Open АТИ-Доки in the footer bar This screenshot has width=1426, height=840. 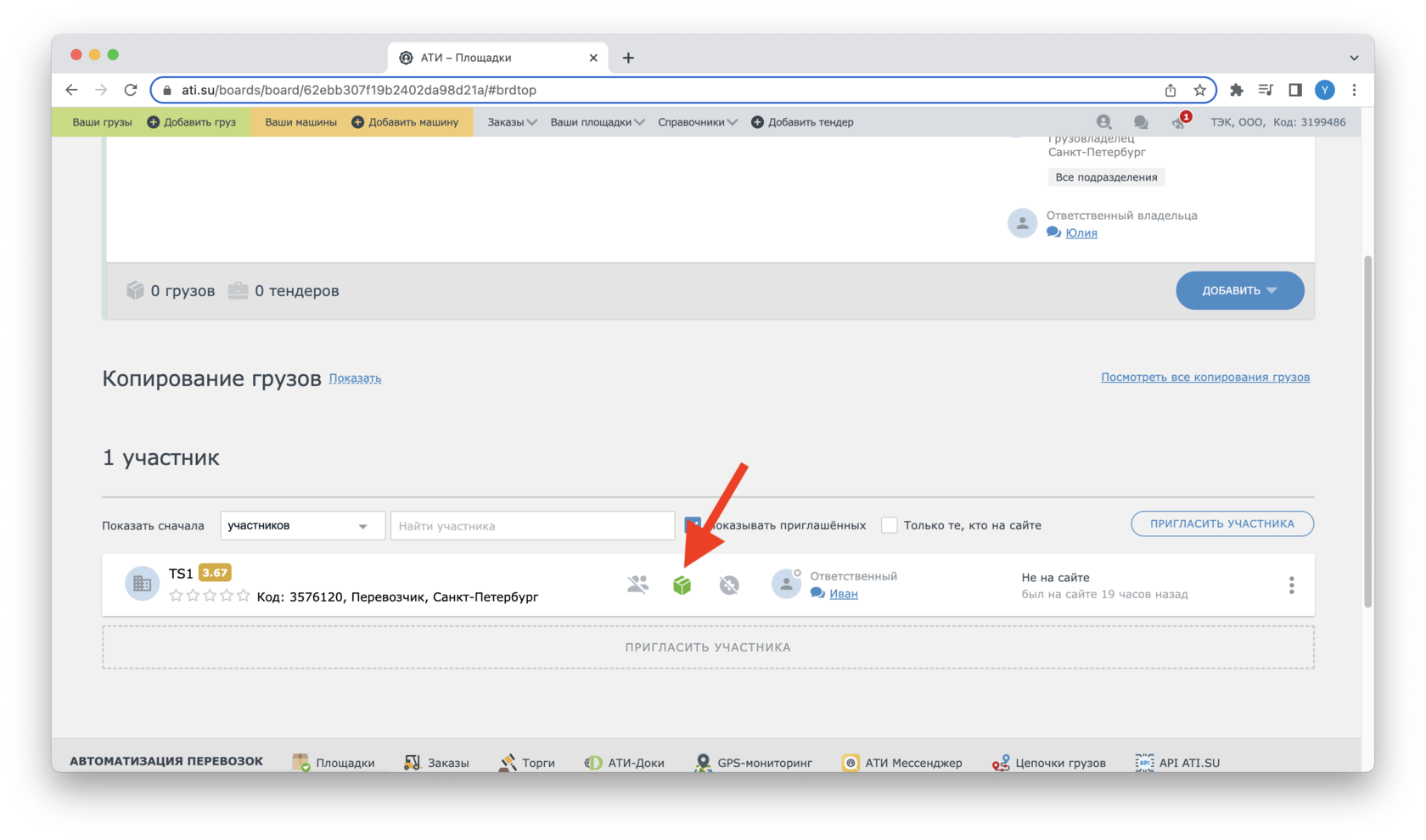pos(624,762)
